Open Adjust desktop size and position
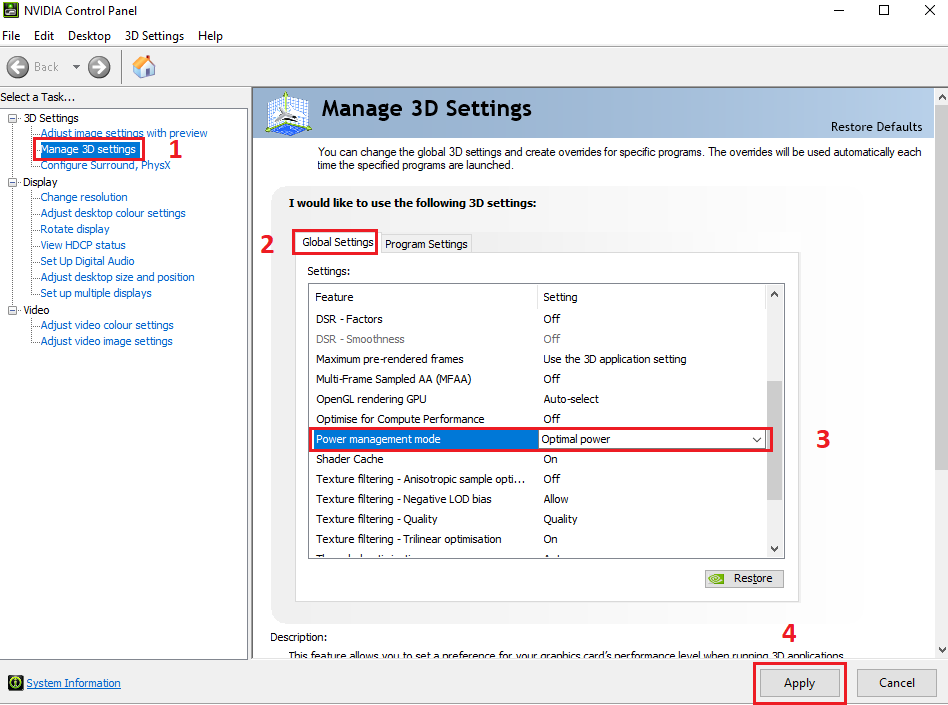The height and width of the screenshot is (705, 948). (117, 277)
